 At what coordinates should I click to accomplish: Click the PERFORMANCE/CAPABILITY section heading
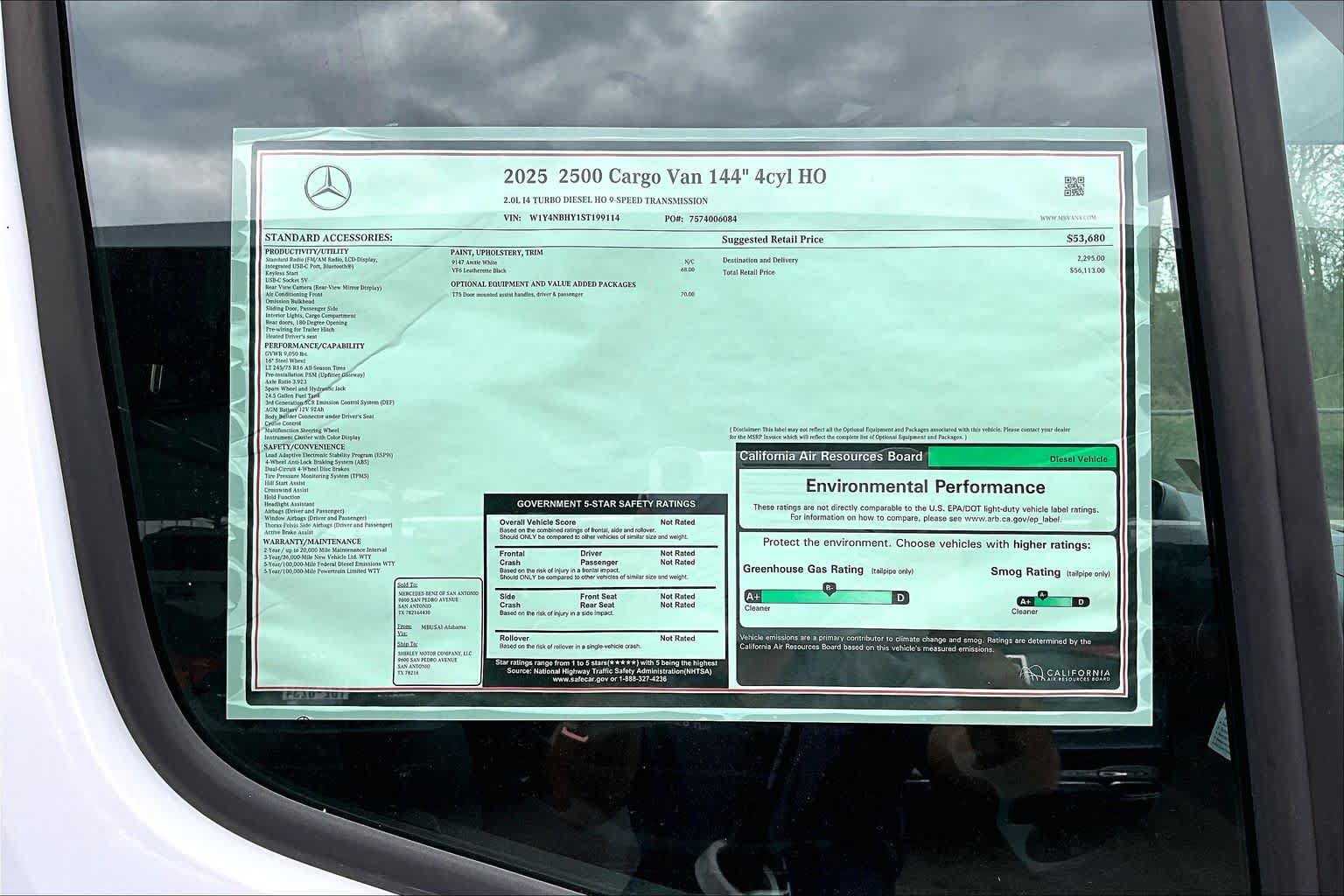coord(314,346)
